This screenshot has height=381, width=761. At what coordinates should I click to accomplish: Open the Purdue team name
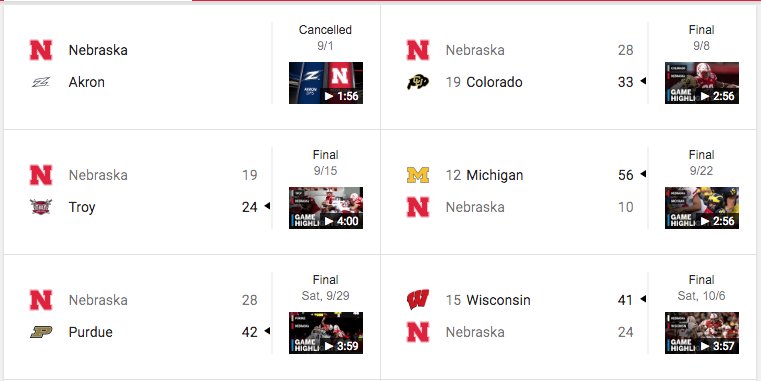coord(91,332)
